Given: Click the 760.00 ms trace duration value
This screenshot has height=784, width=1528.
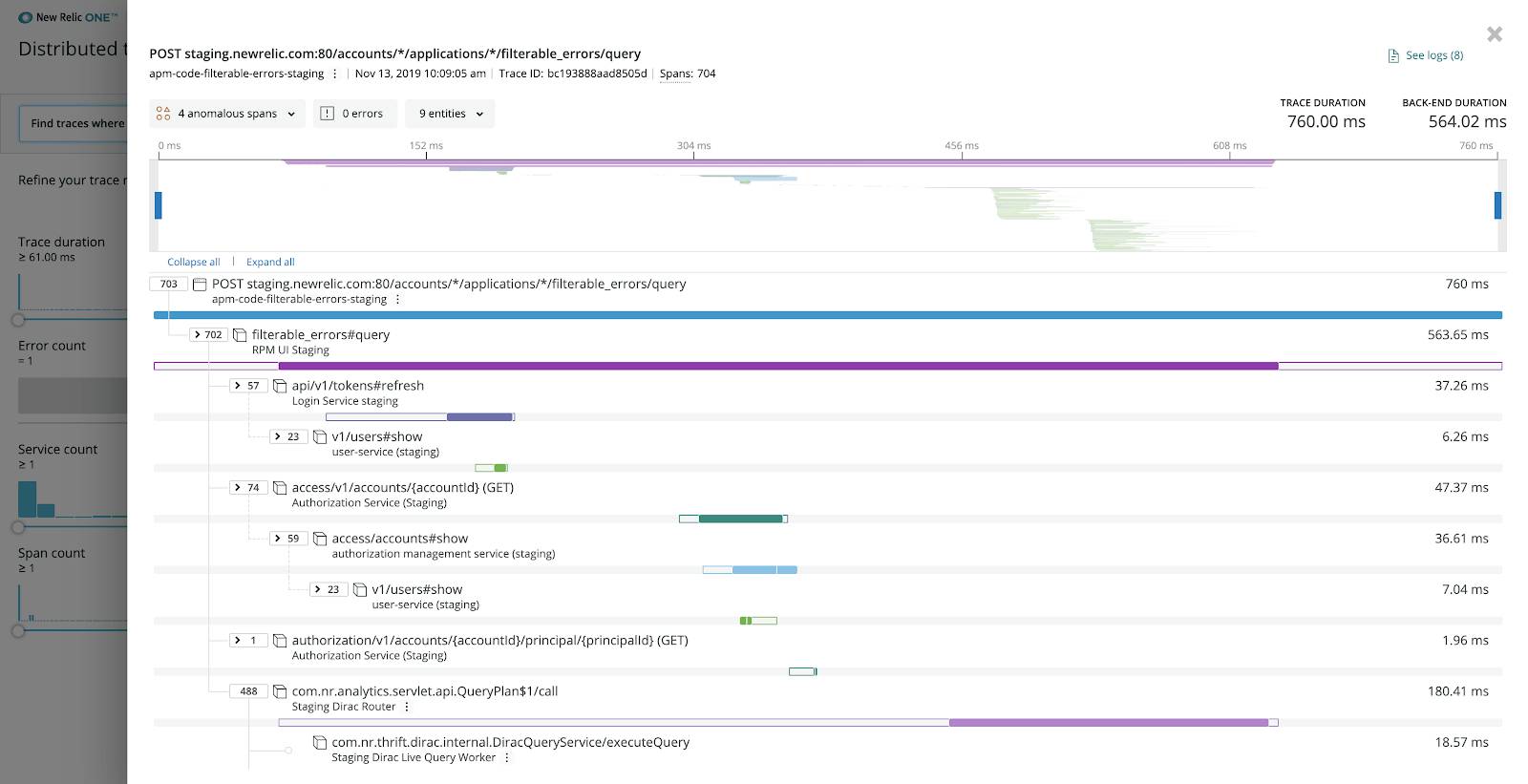Looking at the screenshot, I should [x=1326, y=121].
